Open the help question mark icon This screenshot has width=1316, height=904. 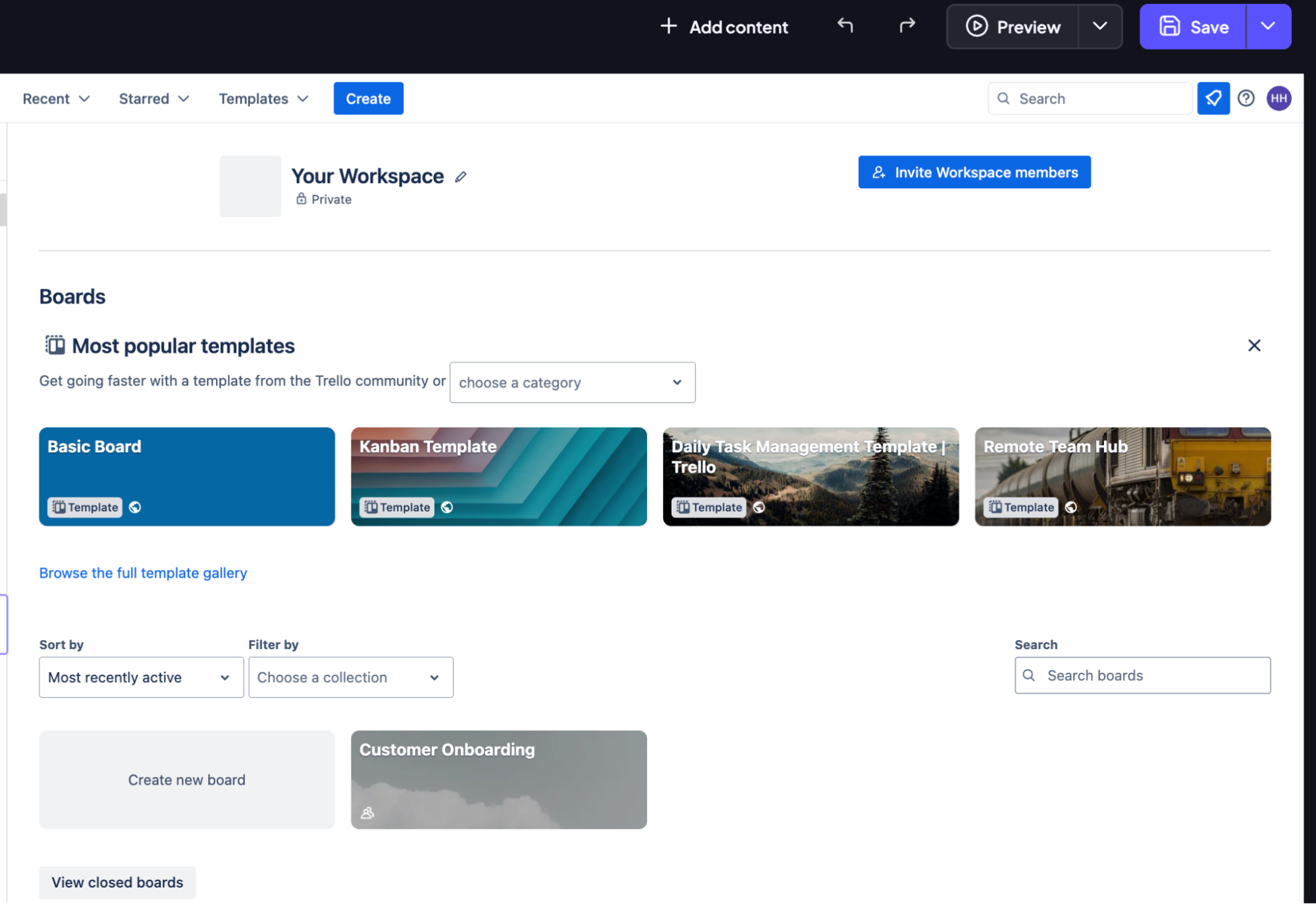1246,99
